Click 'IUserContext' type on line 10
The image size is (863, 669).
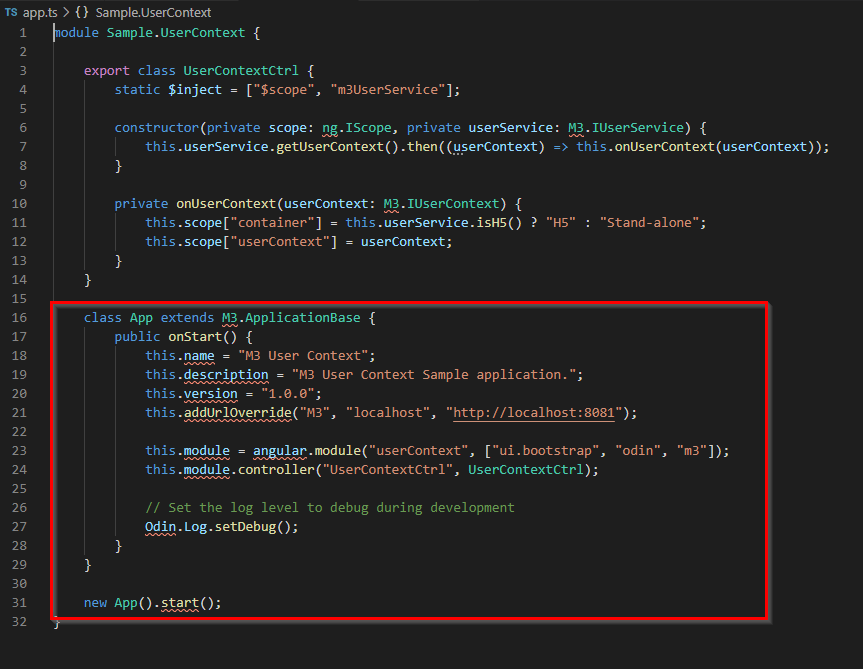click(452, 204)
